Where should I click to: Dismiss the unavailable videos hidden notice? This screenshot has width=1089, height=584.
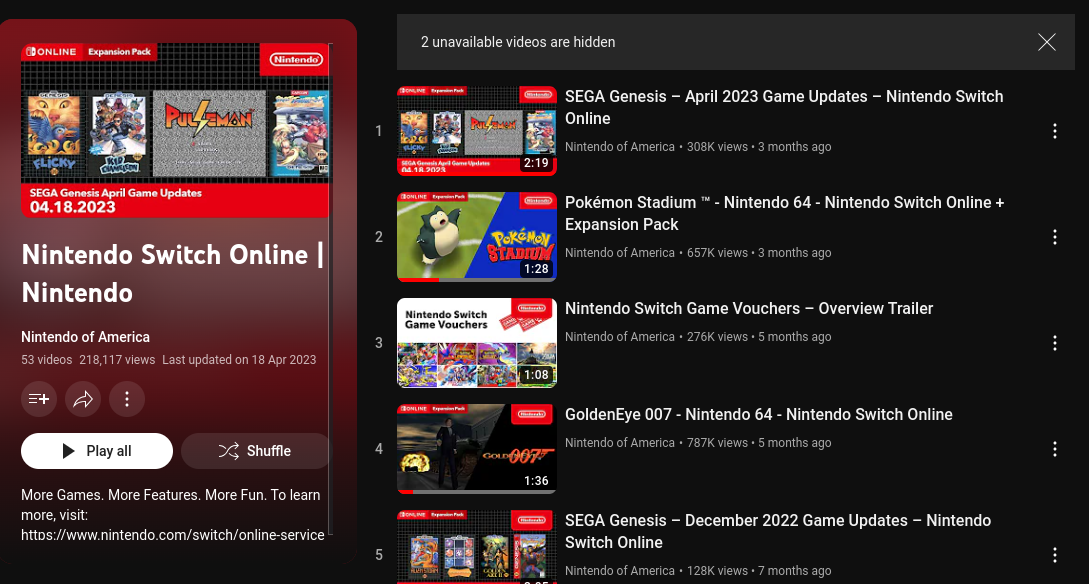(x=1046, y=42)
